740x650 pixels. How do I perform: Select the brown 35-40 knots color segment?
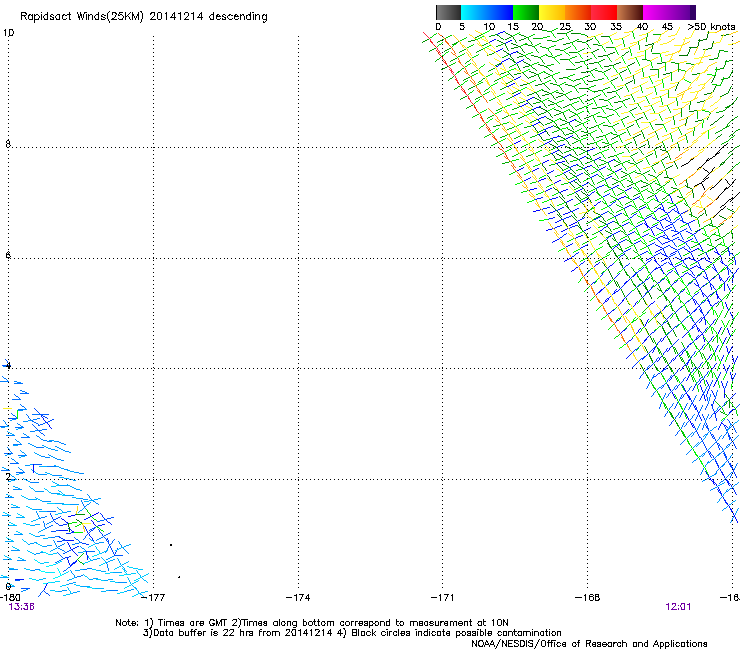click(x=630, y=12)
